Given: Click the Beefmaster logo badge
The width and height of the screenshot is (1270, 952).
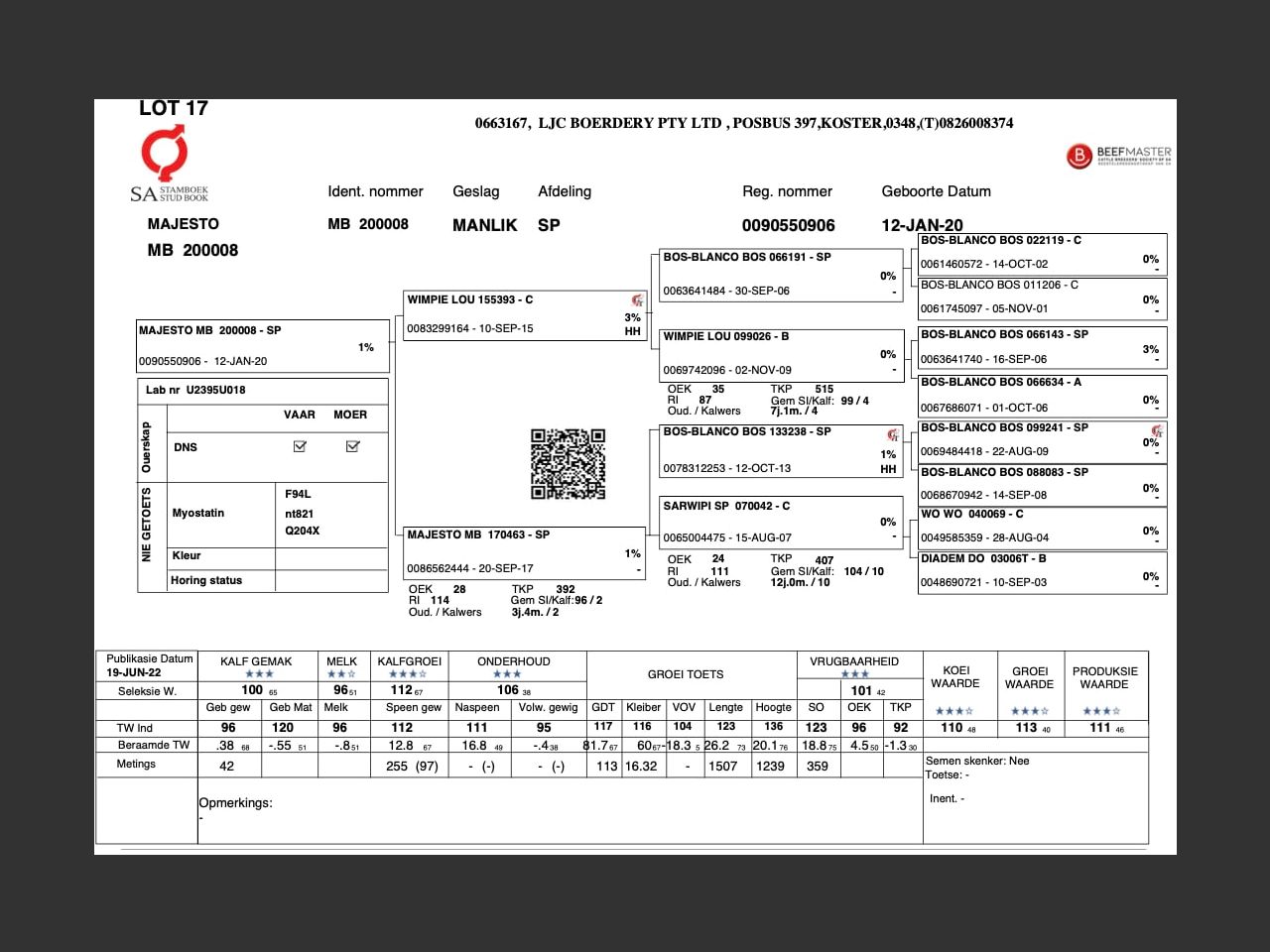Looking at the screenshot, I should coord(1118,156).
